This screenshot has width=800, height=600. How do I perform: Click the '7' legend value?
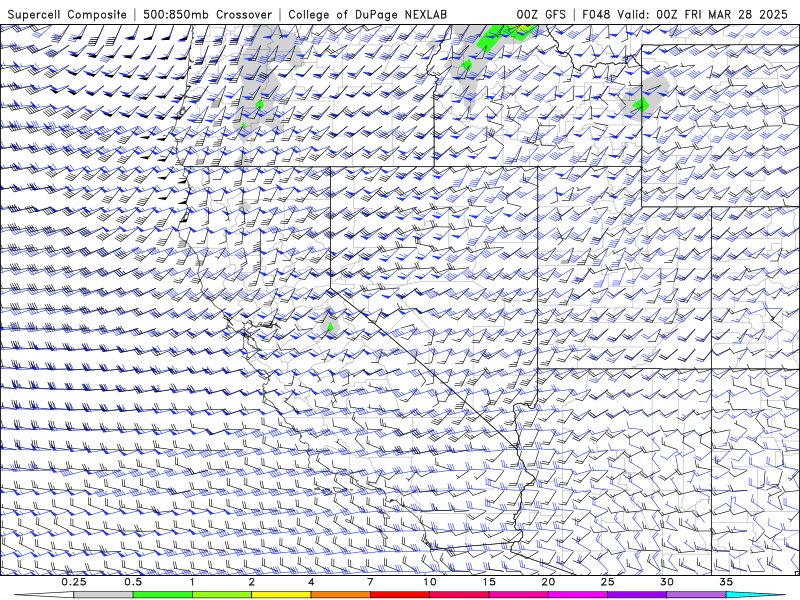[370, 582]
